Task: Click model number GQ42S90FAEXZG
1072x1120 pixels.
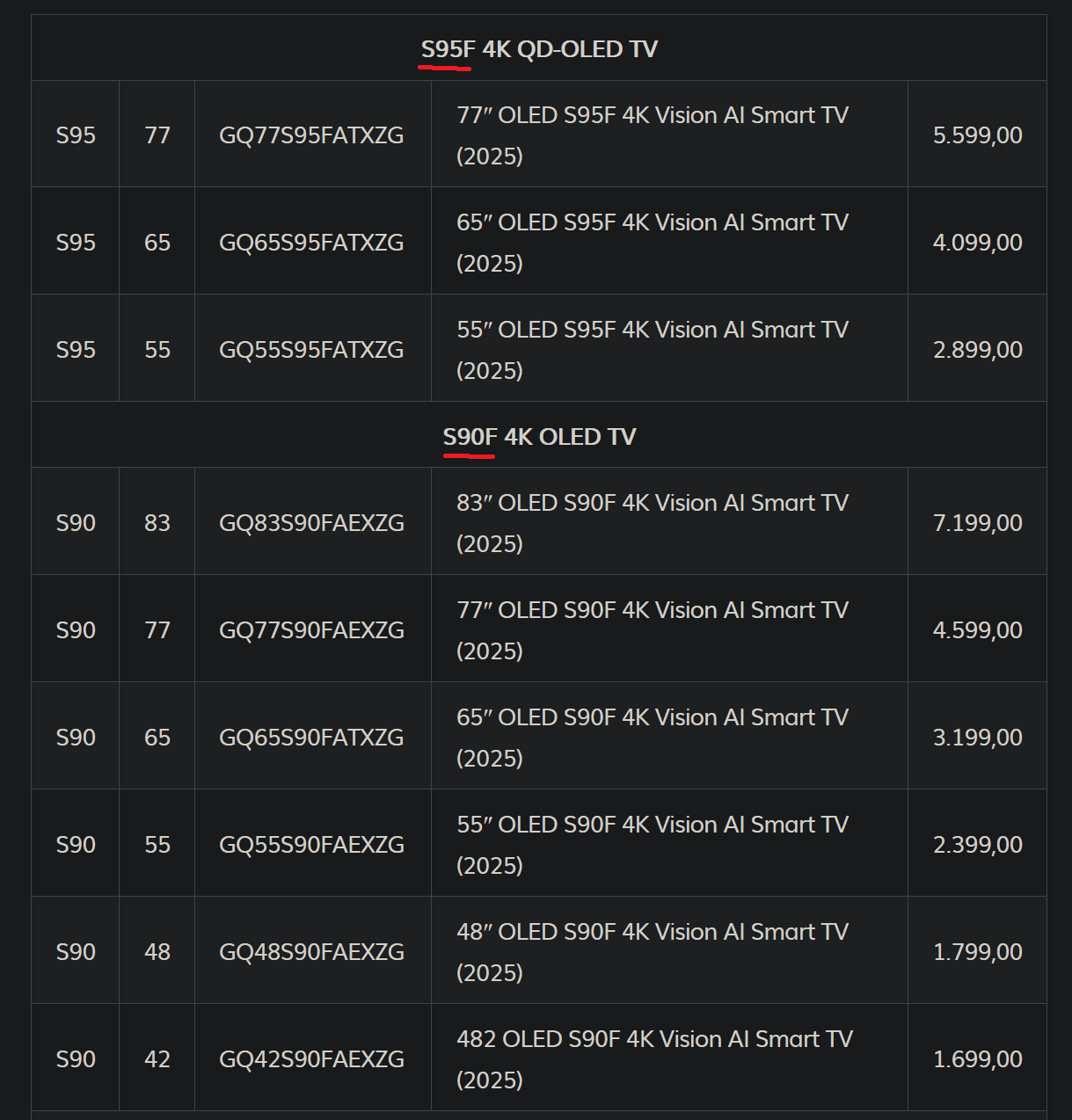Action: coord(311,1059)
